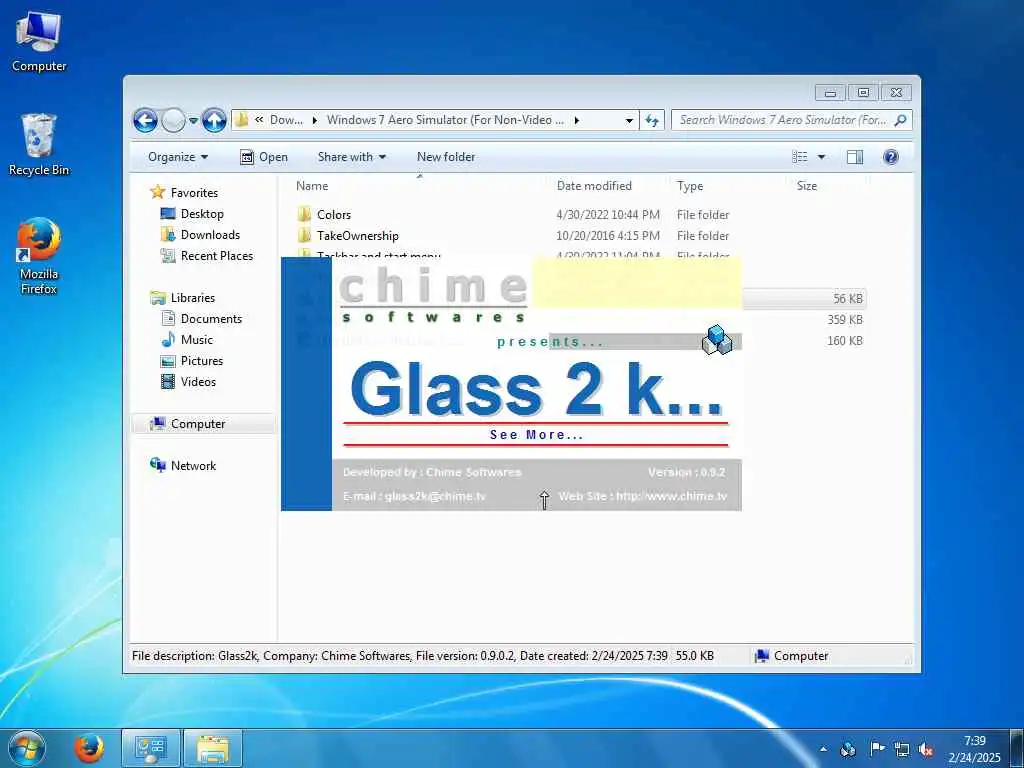
Task: Select the TakeOwnership folder
Action: pos(357,236)
